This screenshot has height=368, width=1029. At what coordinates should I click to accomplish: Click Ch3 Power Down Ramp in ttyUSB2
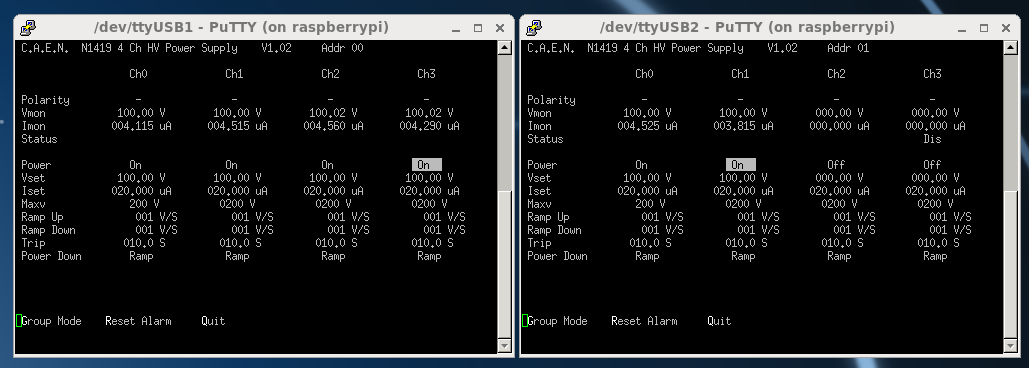935,256
